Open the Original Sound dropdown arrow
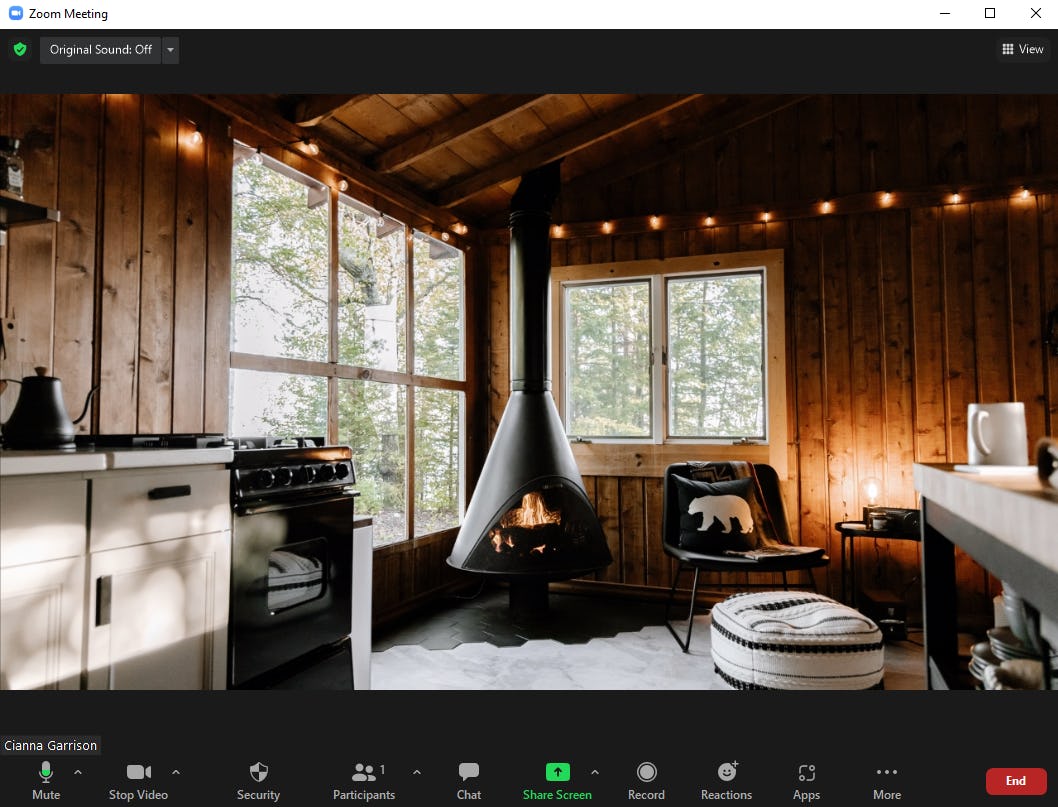 170,49
